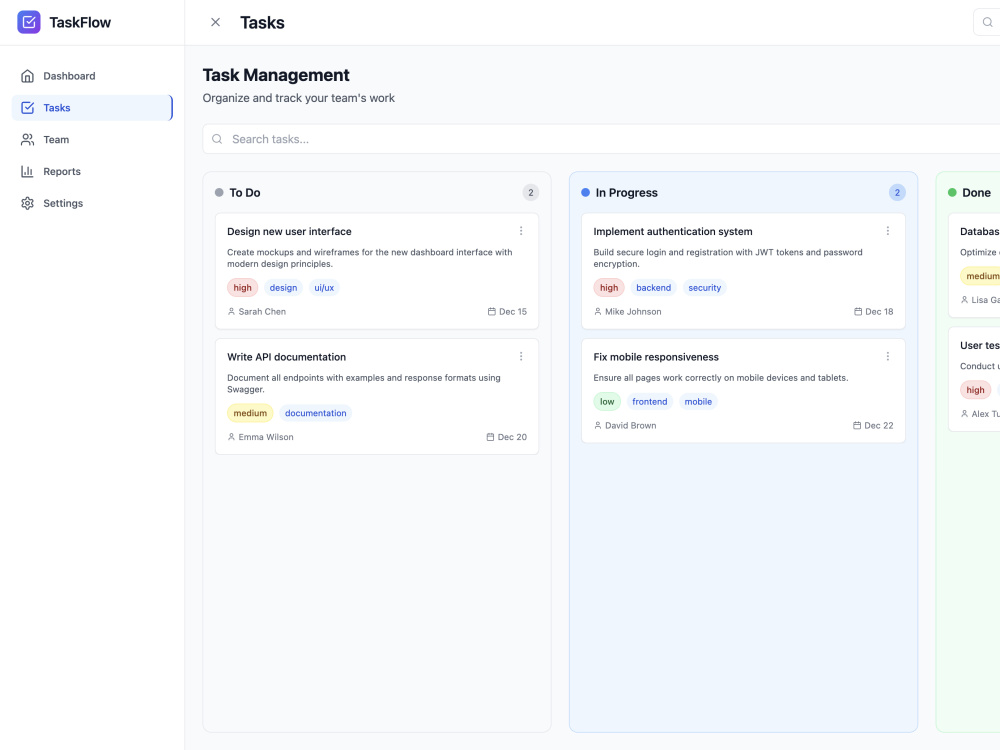
Task: Open Dashboard from the sidebar
Action: 92,76
